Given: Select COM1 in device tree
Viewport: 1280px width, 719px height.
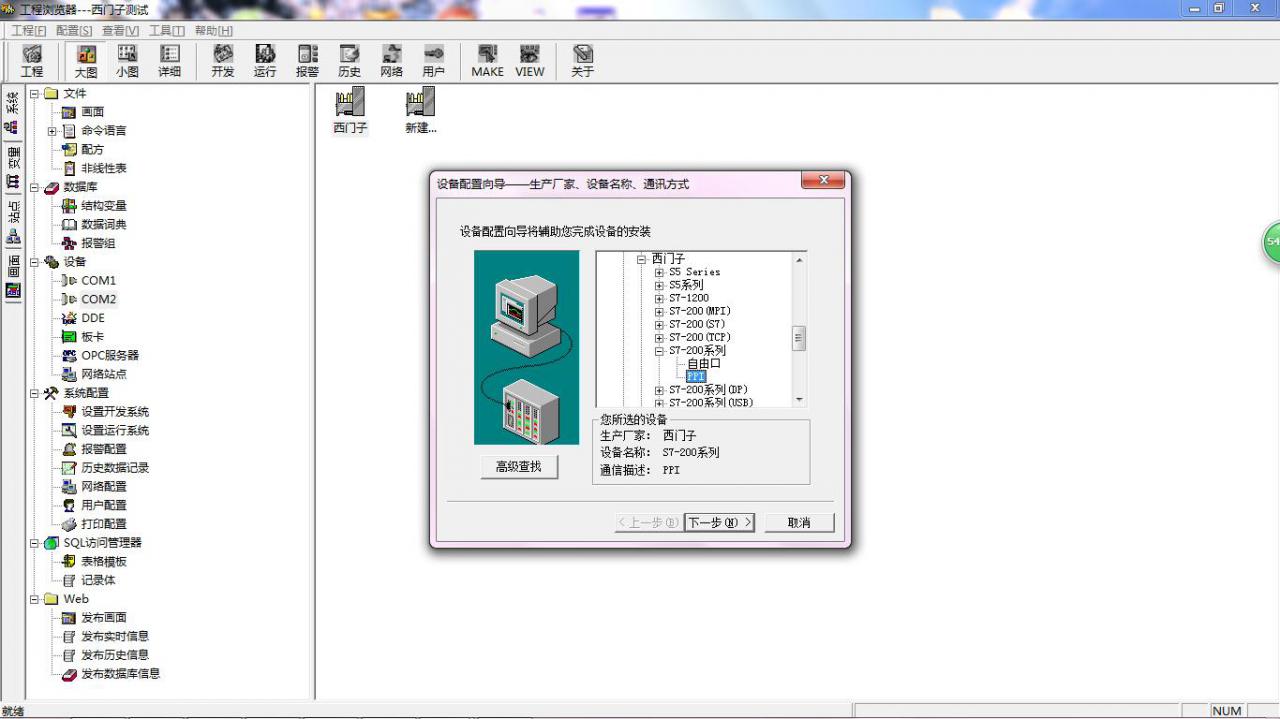Looking at the screenshot, I should click(98, 281).
